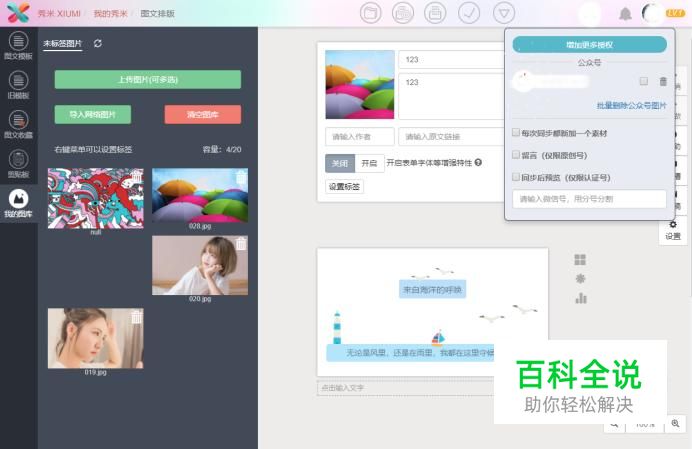Refresh the image library list

point(98,43)
